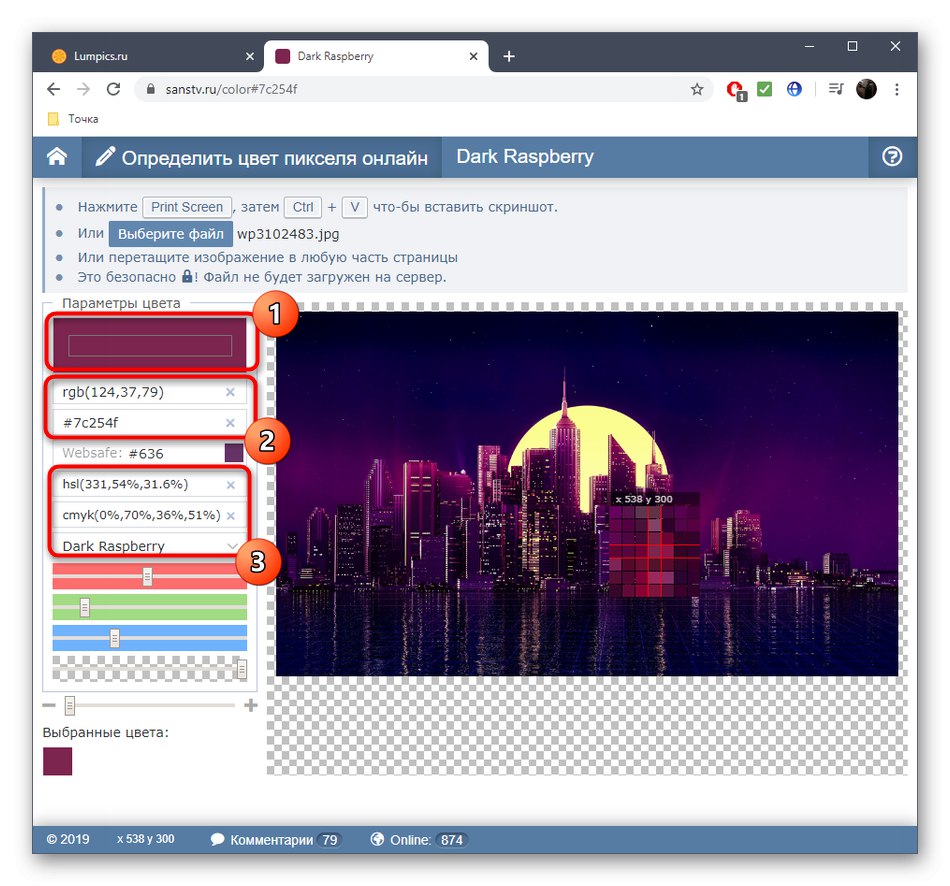
Task: Adjust the blue channel slider
Action: 115,638
